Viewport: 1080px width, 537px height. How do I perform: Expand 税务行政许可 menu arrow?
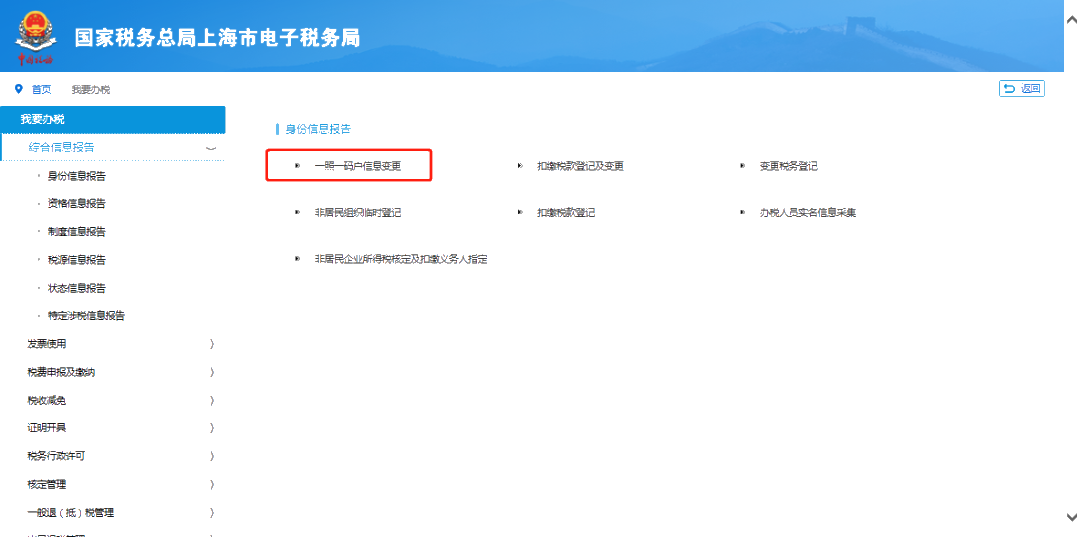pyautogui.click(x=212, y=456)
